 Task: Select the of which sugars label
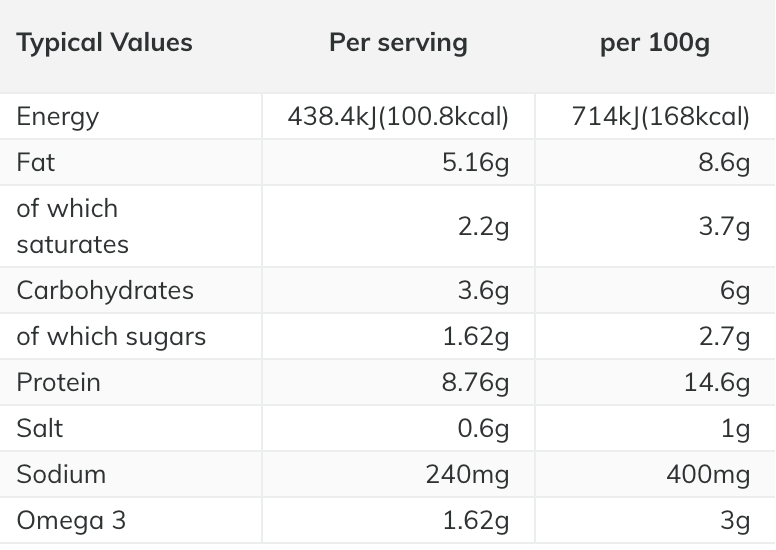(x=111, y=337)
